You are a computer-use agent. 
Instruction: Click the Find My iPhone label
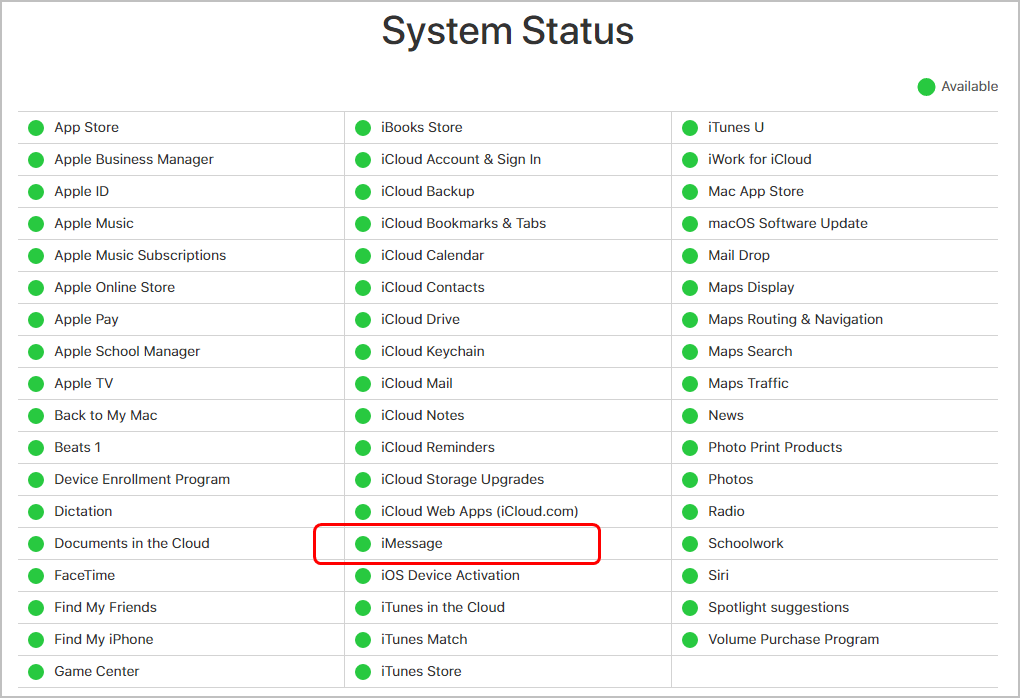[104, 639]
